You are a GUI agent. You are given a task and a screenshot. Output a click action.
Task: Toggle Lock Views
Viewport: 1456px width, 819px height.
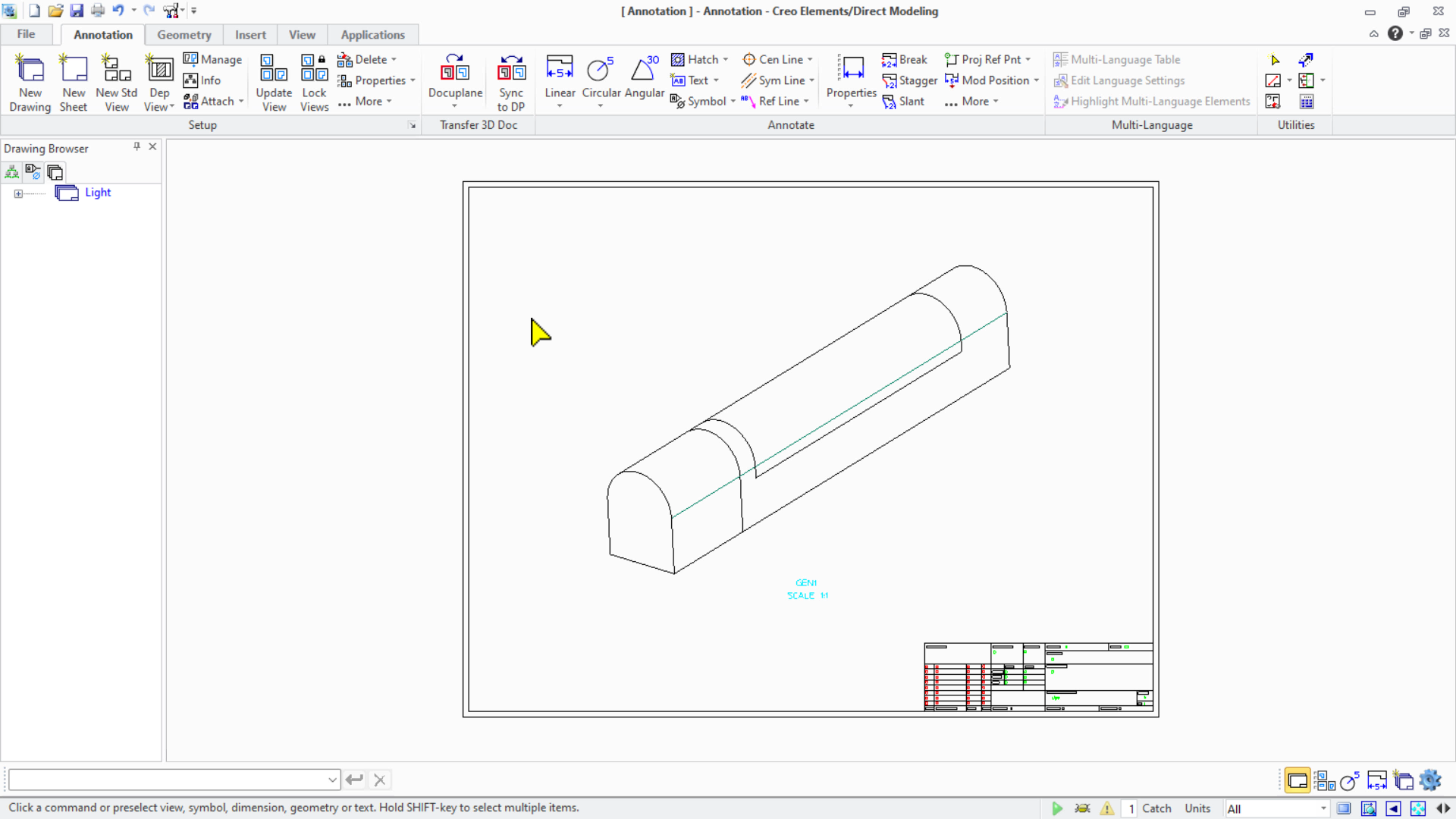(314, 83)
